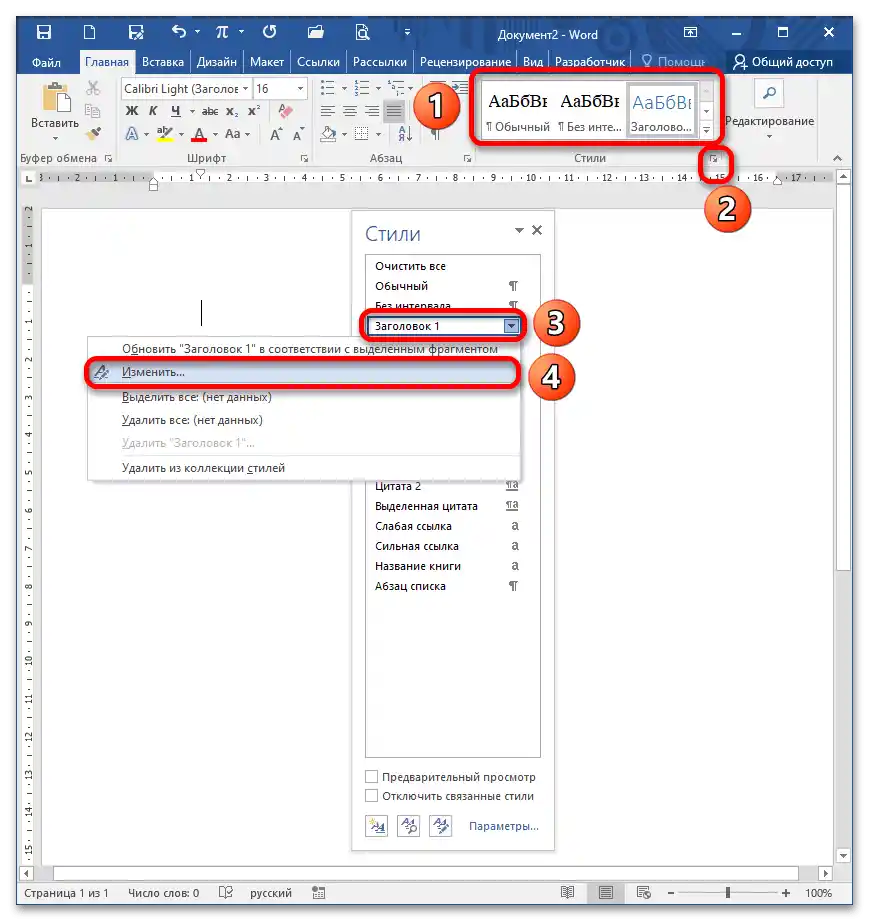Undo the last action
Screen dimensions: 869x921
pyautogui.click(x=179, y=32)
